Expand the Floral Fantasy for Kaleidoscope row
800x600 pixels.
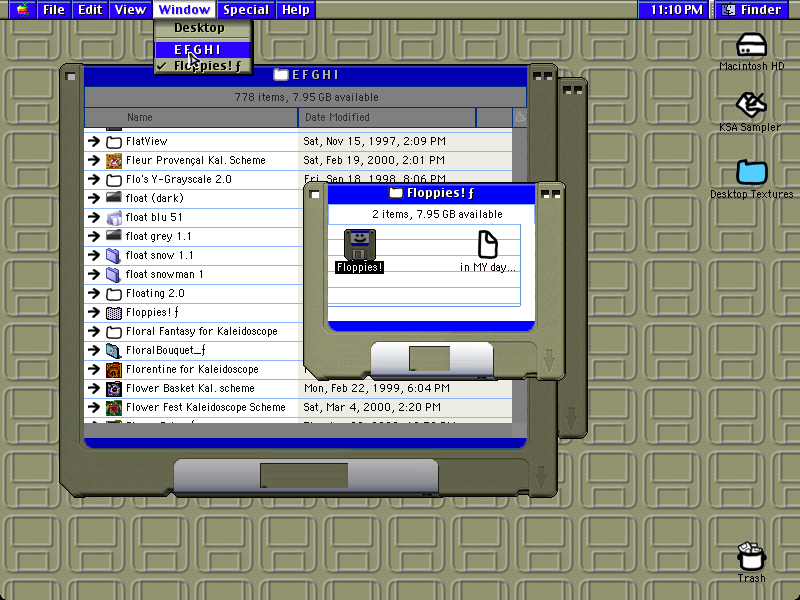[x=93, y=332]
